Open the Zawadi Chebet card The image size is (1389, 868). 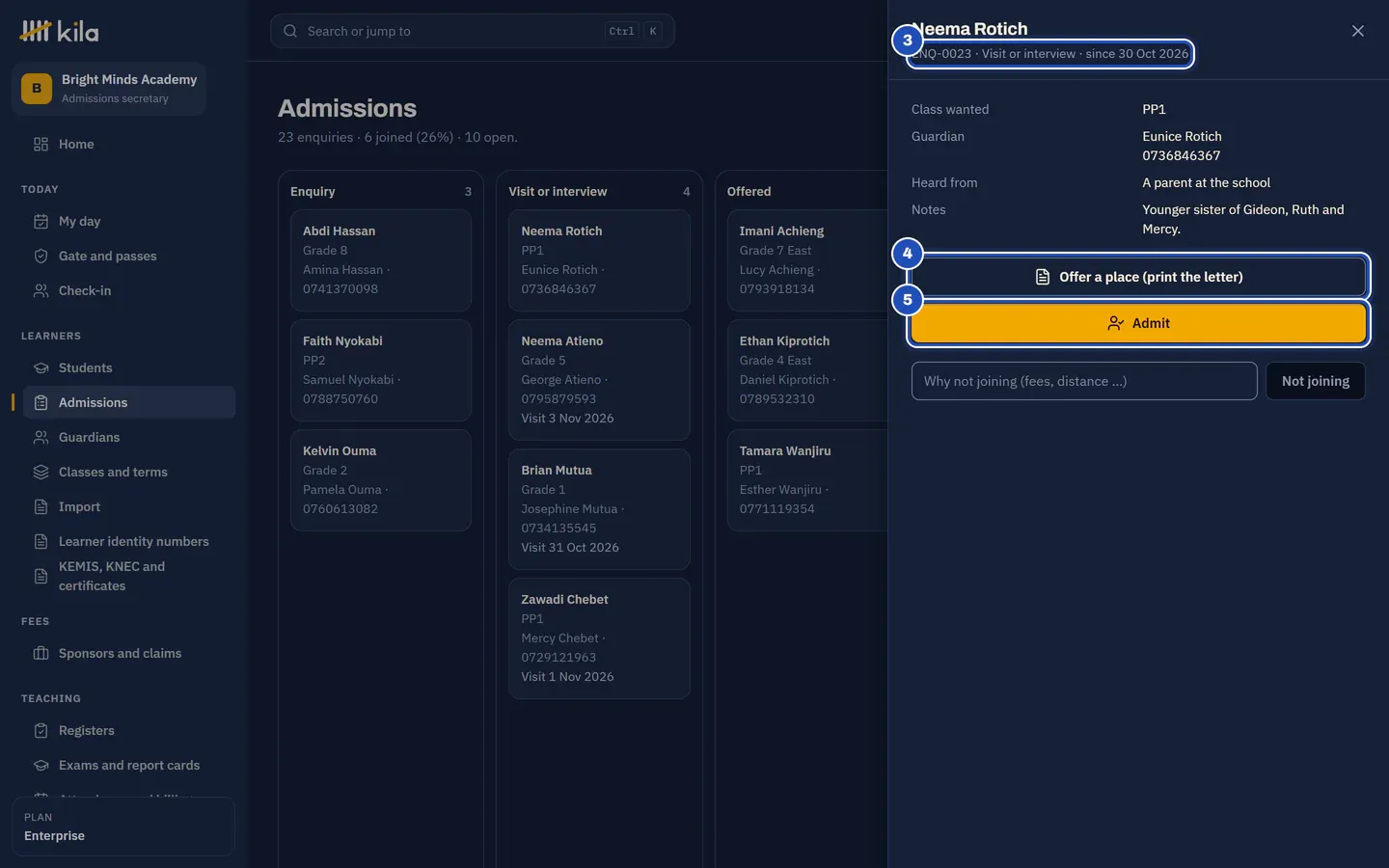599,638
